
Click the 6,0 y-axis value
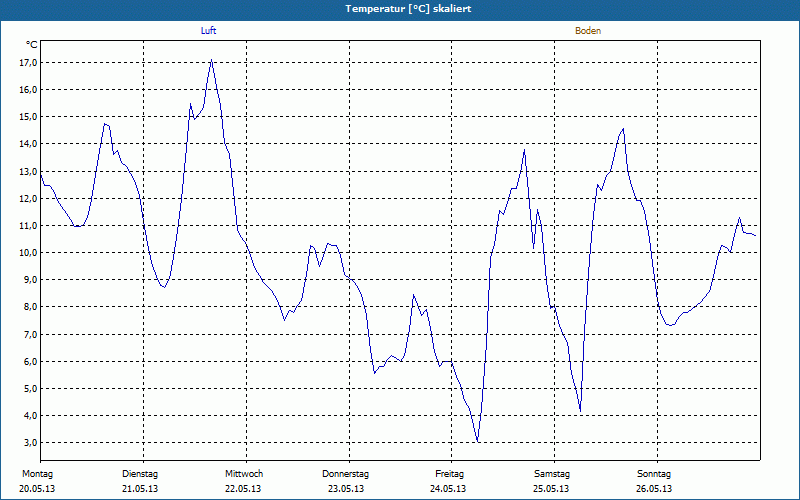[31, 361]
